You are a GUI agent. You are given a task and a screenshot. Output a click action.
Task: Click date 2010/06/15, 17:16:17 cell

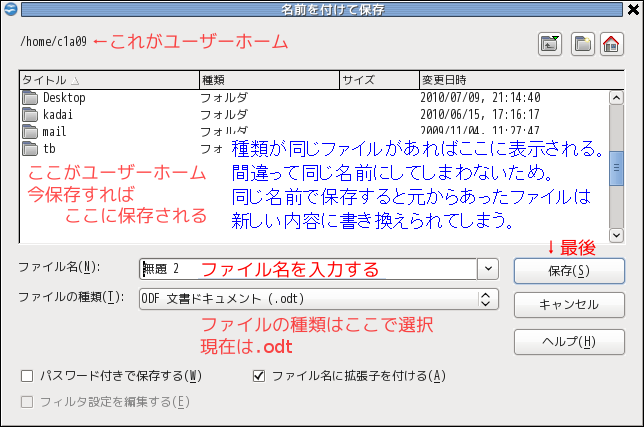[480, 115]
